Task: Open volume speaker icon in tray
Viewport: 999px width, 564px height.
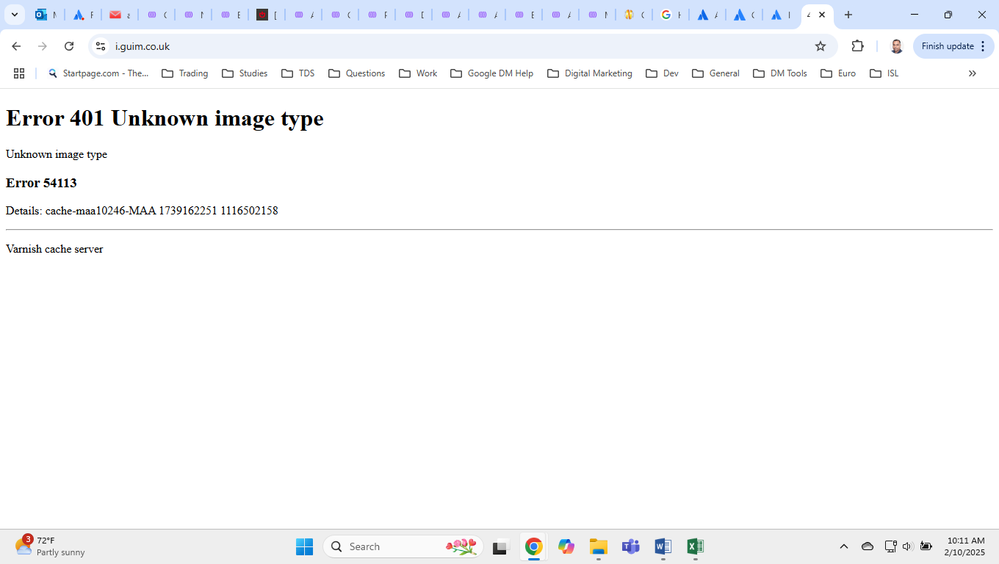Action: click(907, 546)
